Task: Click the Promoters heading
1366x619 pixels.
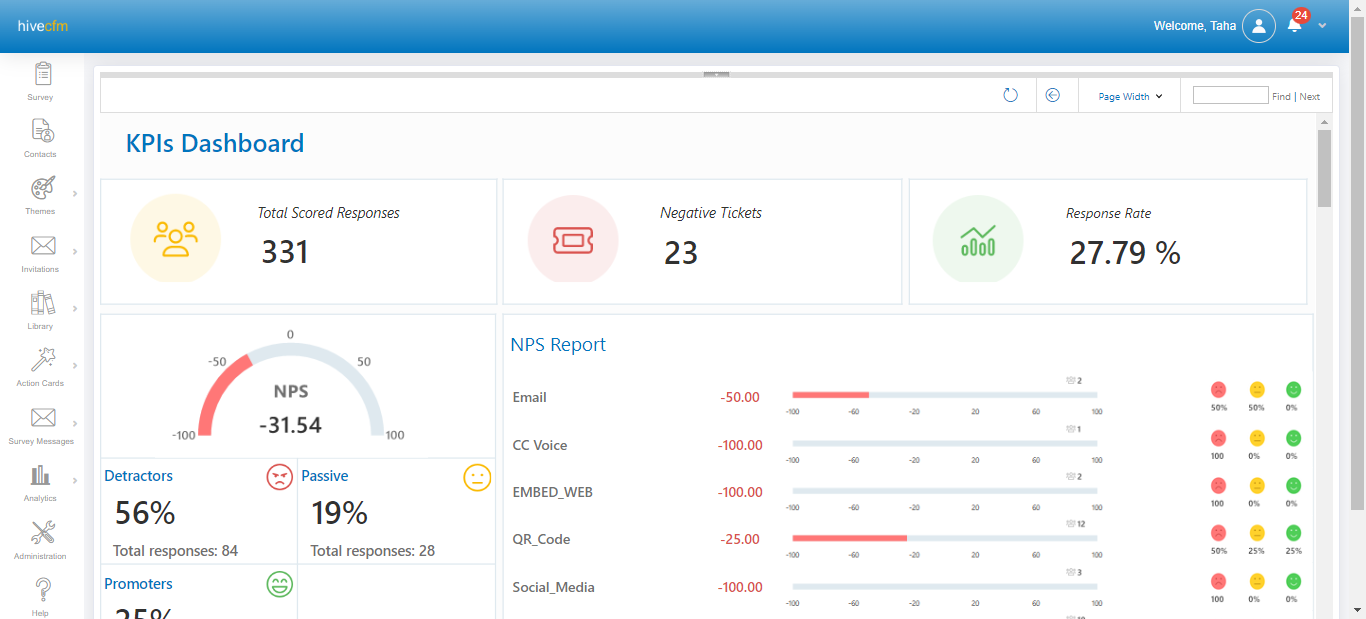Action: tap(139, 584)
